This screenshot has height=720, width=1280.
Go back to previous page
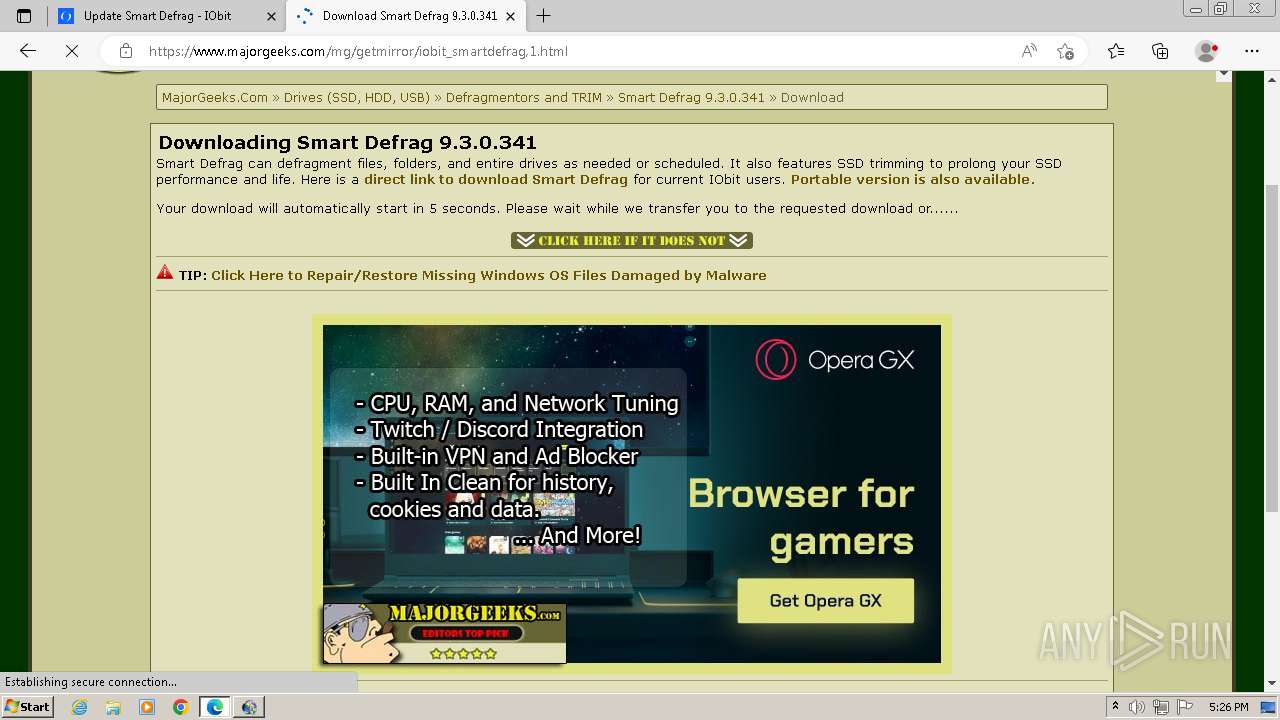pos(28,51)
